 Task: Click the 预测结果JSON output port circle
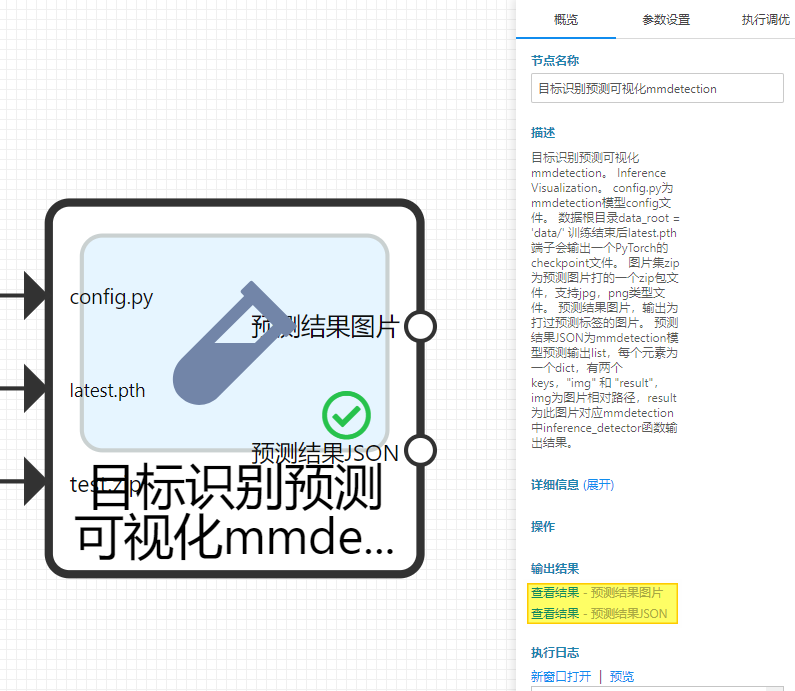point(421,451)
